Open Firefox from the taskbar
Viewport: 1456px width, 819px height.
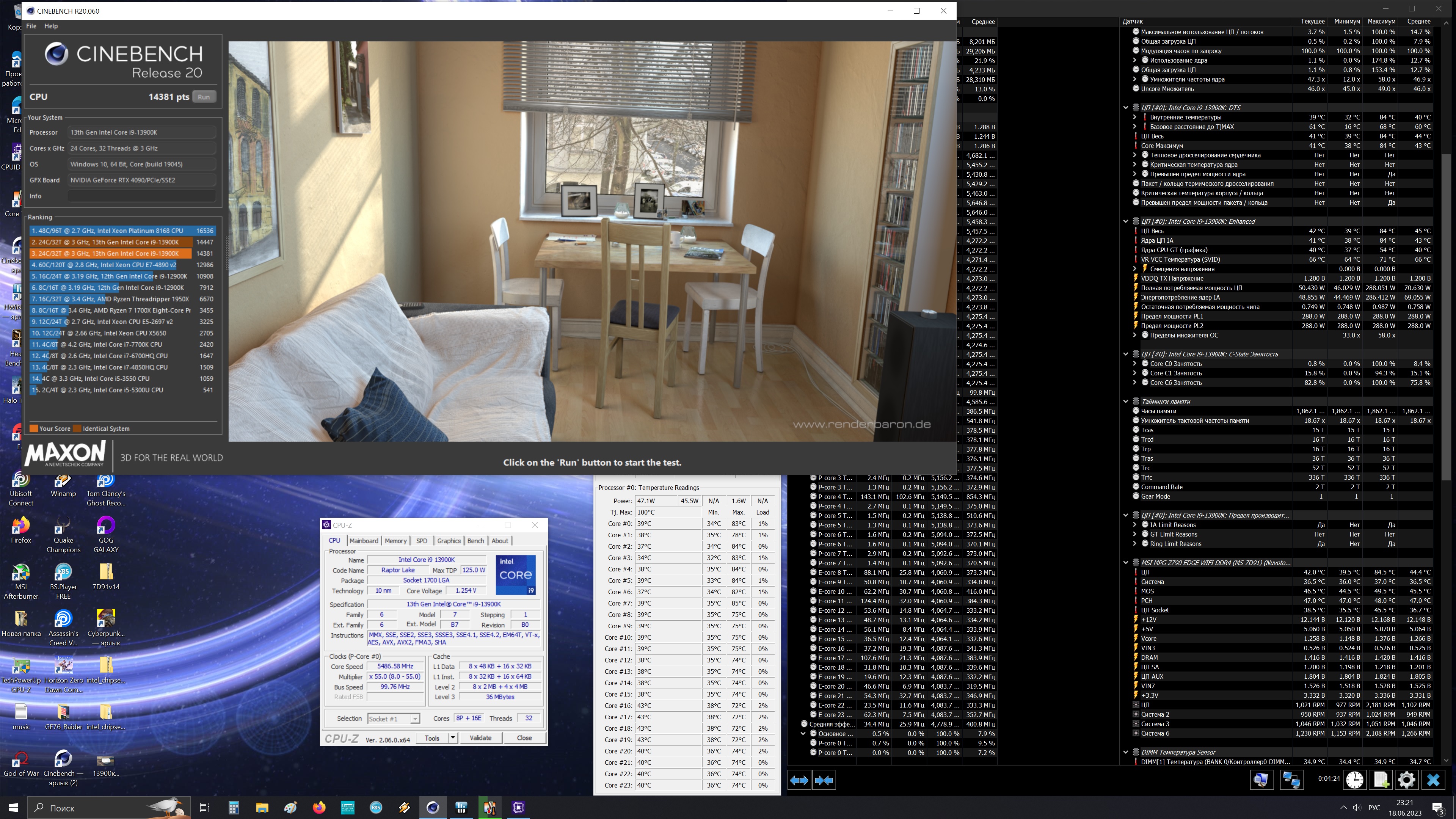[319, 807]
